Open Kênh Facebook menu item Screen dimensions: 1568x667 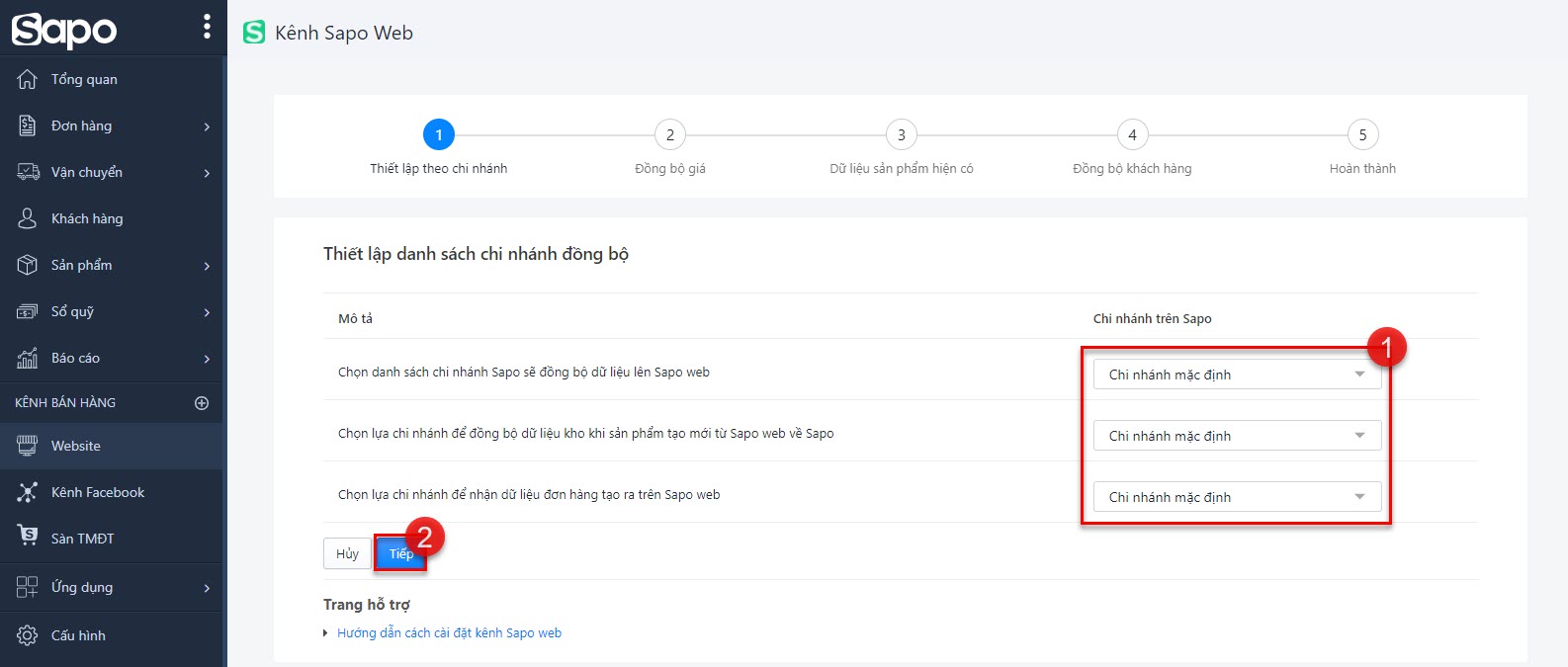click(x=112, y=492)
